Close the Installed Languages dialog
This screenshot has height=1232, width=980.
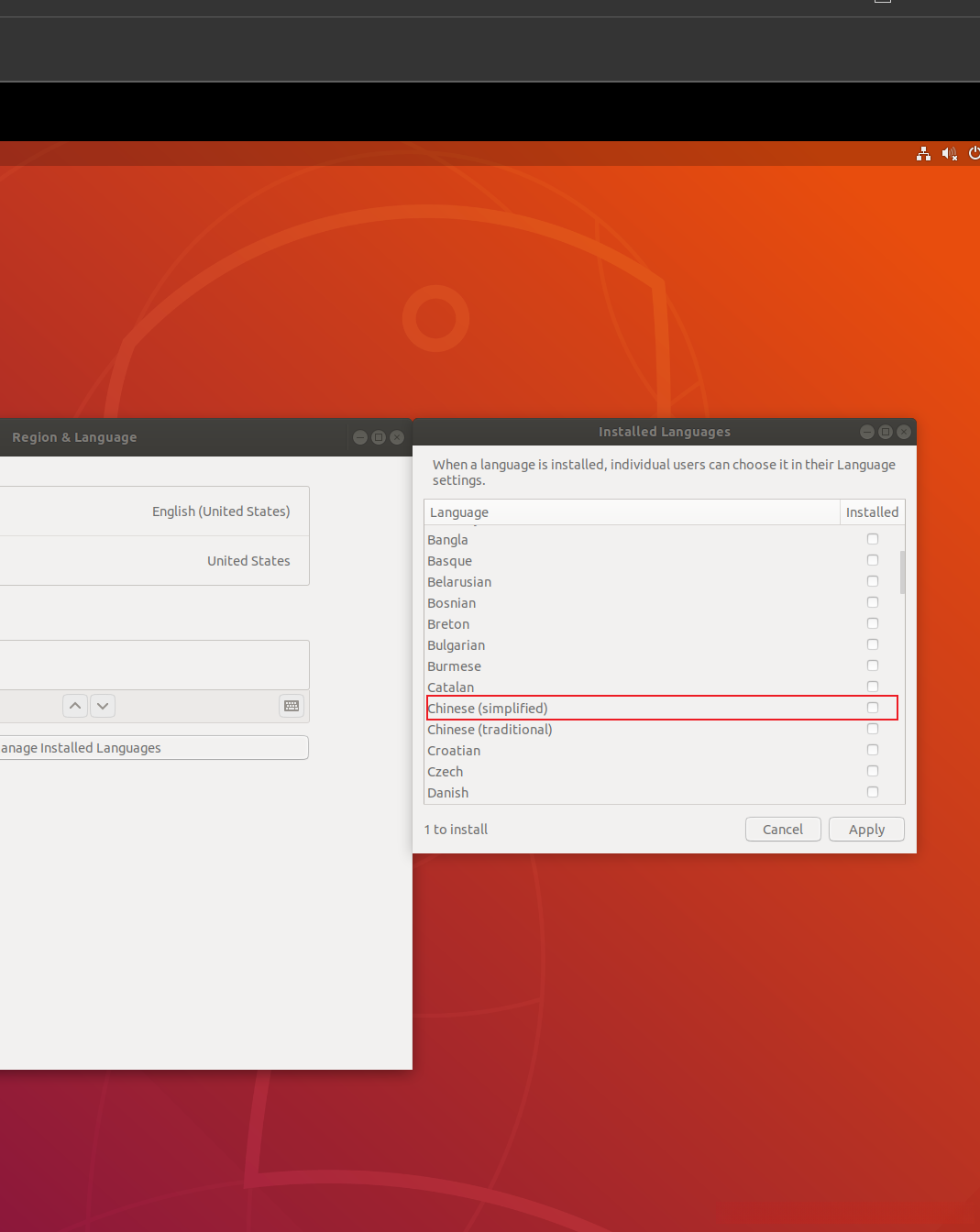click(904, 432)
